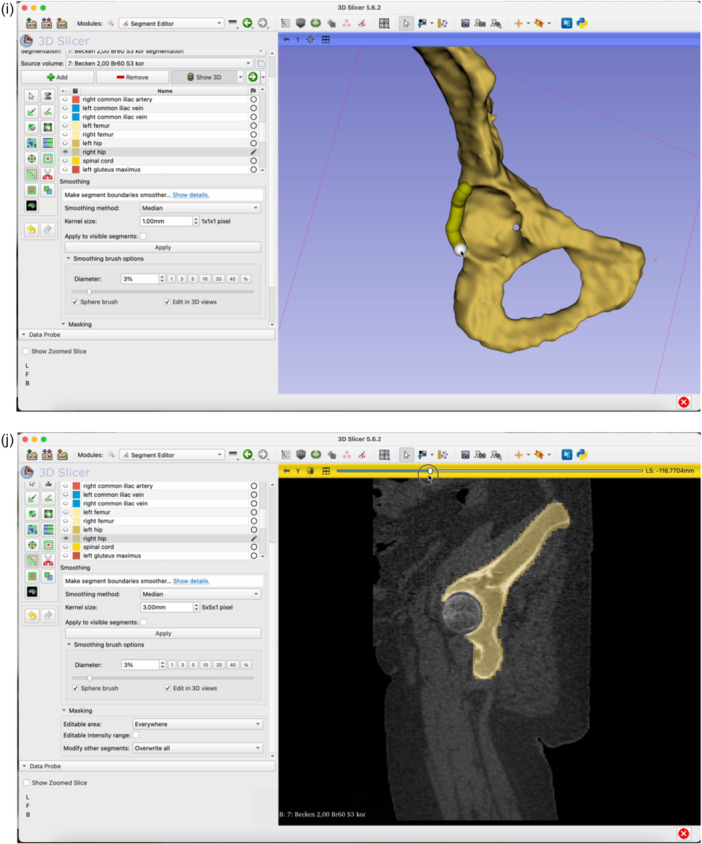Open Editable area dropdown in bottom window
This screenshot has width=702, height=844.
(x=198, y=725)
